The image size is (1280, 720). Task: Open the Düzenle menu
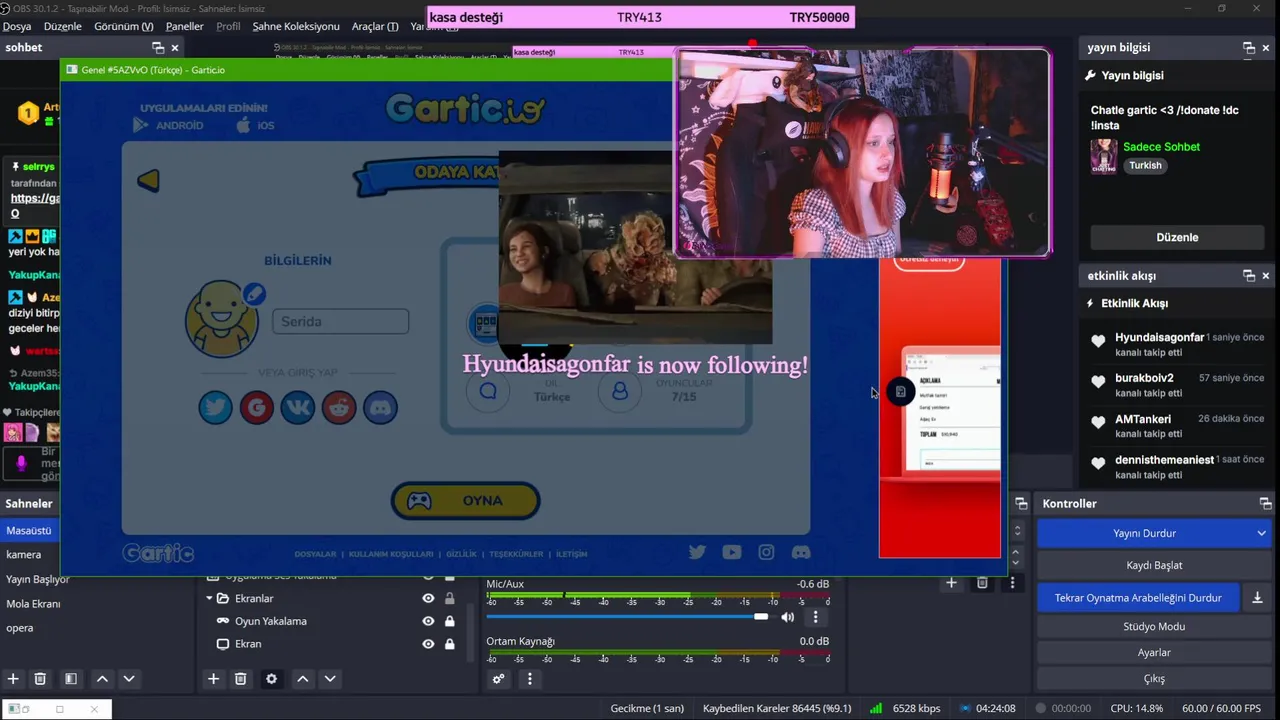63,26
